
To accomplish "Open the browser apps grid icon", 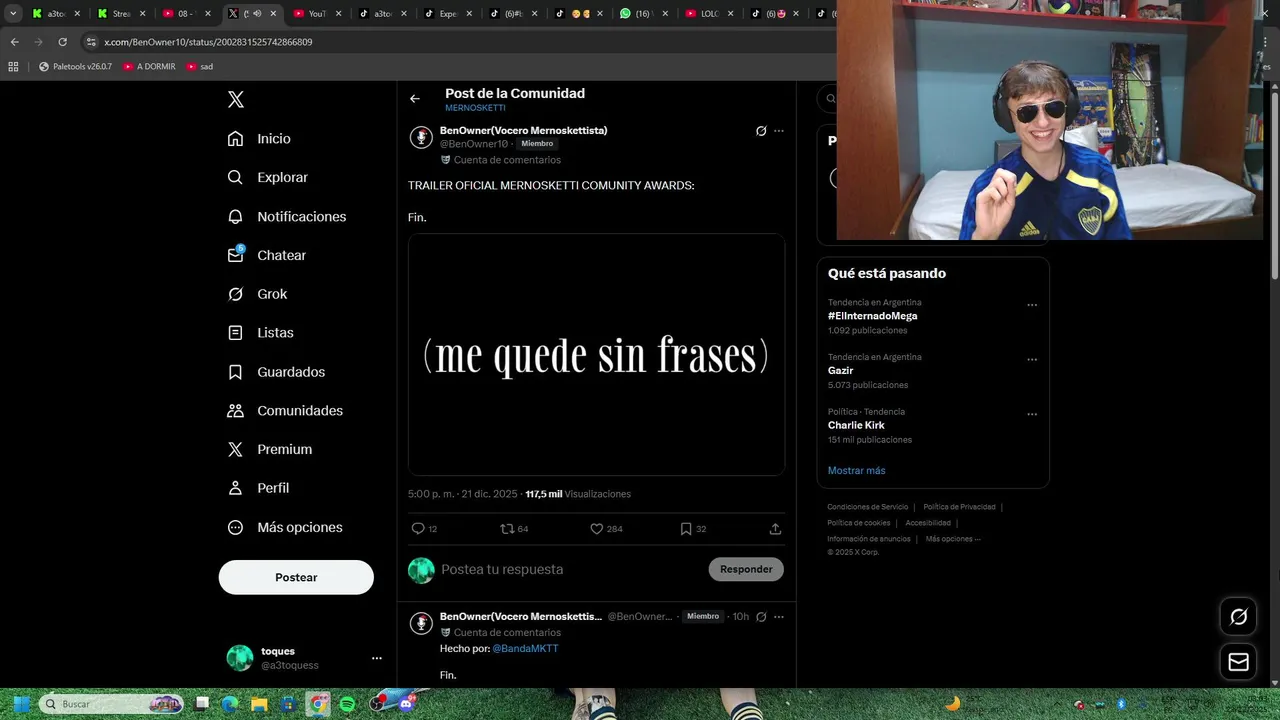I will click(x=13, y=67).
